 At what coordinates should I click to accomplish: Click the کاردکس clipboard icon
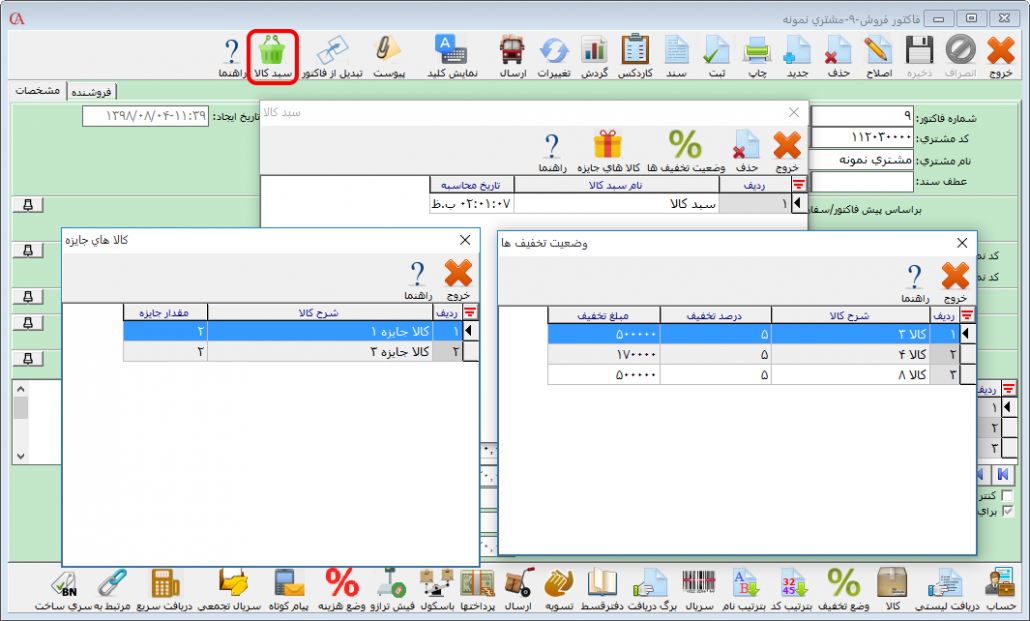634,55
